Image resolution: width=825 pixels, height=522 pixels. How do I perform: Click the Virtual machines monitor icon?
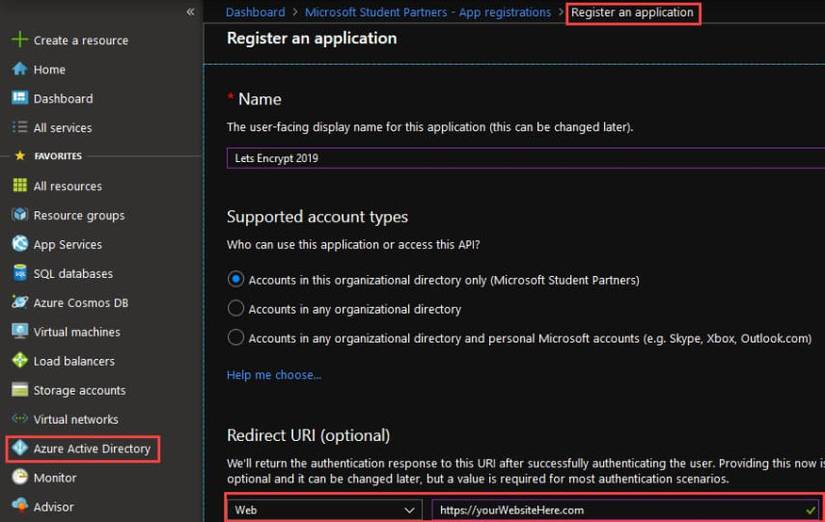tap(19, 331)
